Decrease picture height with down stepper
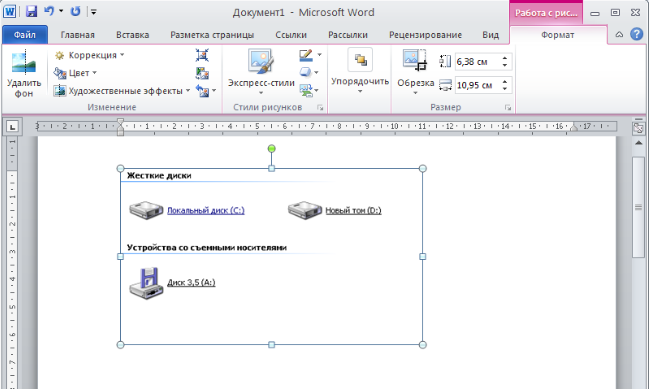 (505, 65)
